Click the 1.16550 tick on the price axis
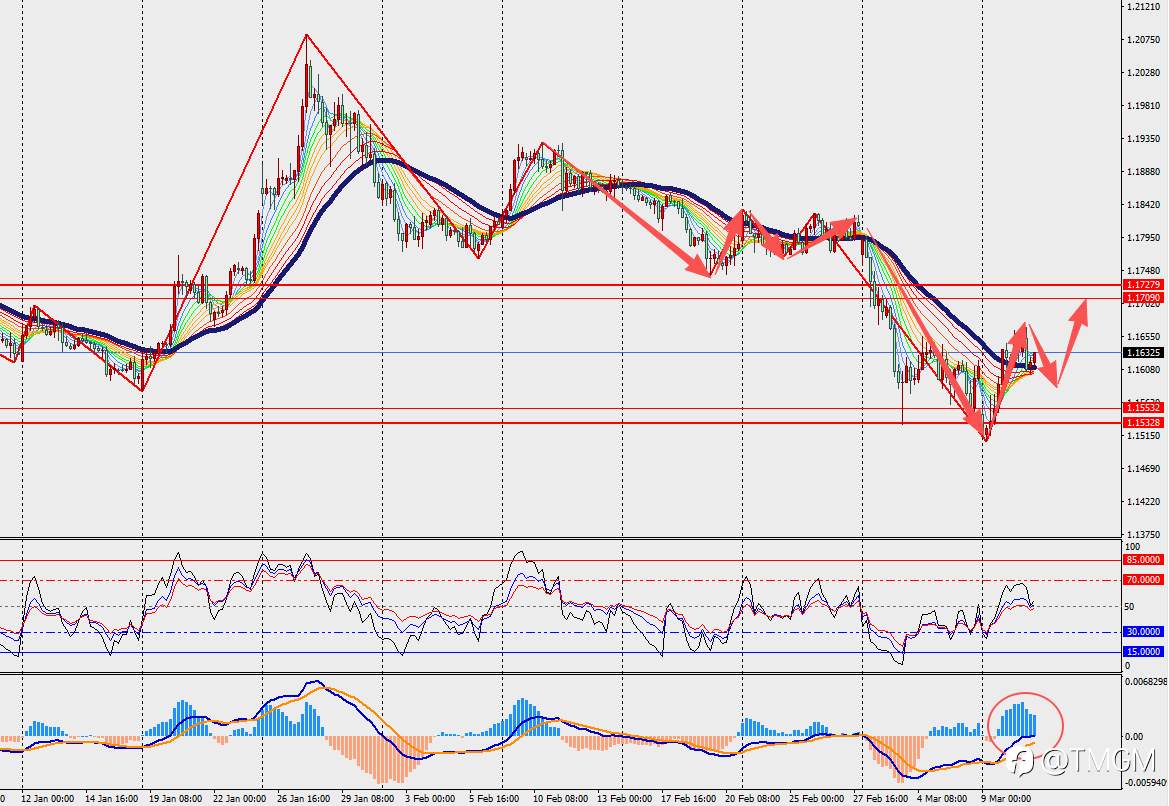1169x806 pixels. click(x=1143, y=336)
